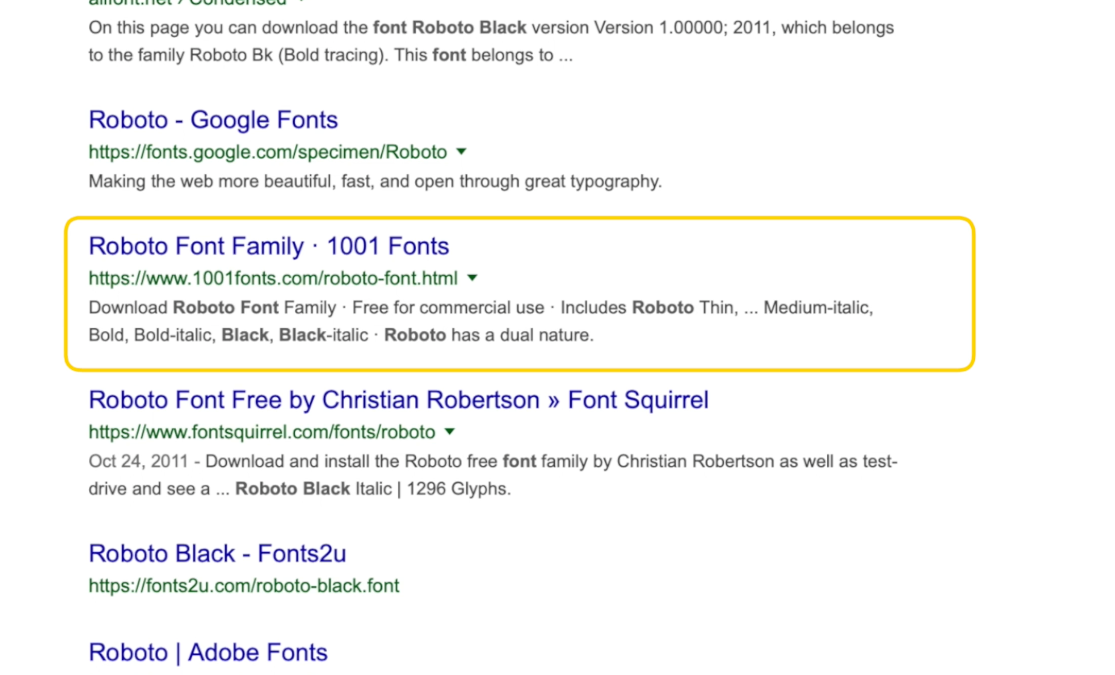The width and height of the screenshot is (1115, 675).
Task: Open the Roboto Black - Fonts2u result
Action: pyautogui.click(x=218, y=553)
